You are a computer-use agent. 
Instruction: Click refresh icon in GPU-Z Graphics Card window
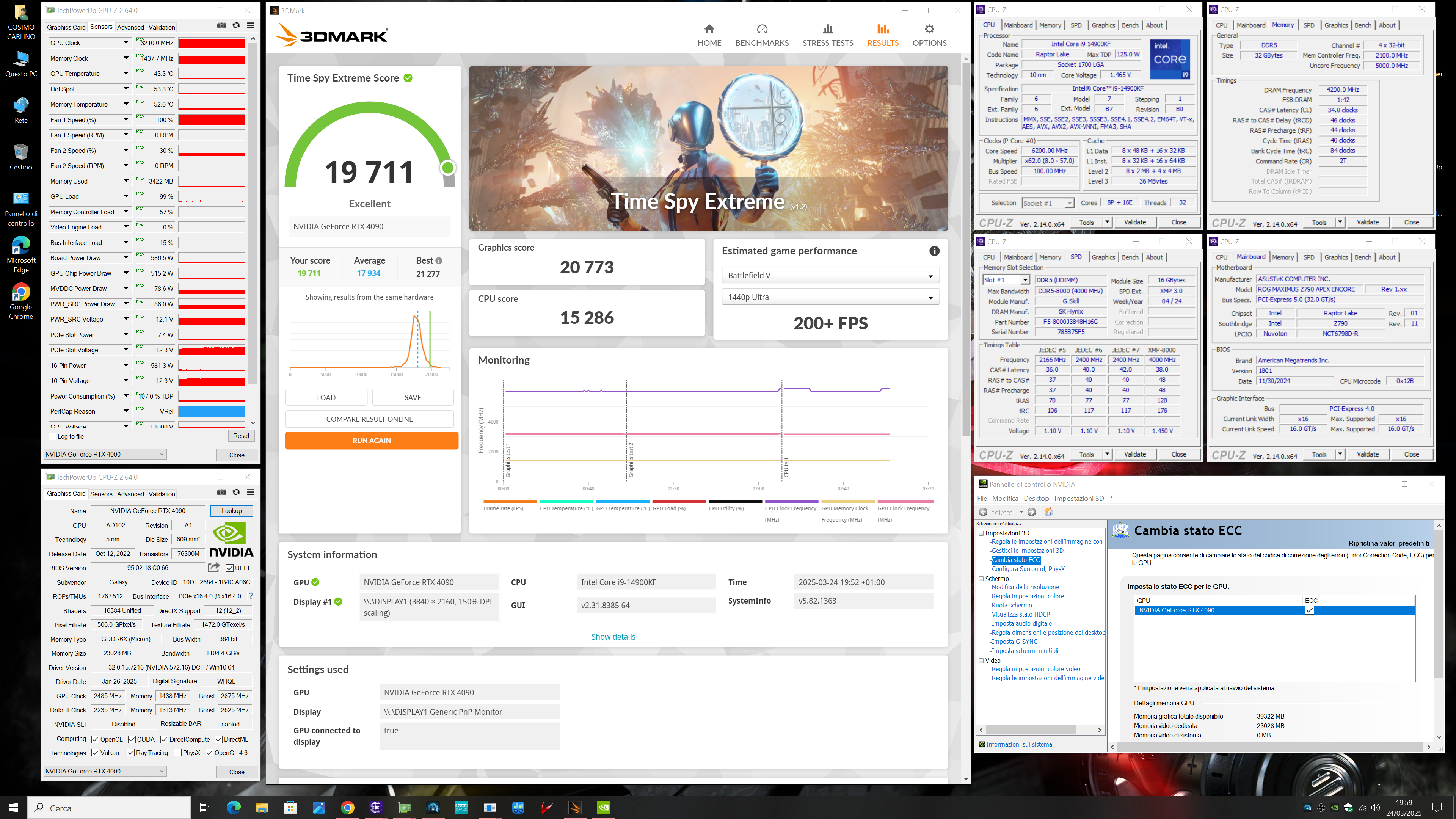[x=236, y=492]
